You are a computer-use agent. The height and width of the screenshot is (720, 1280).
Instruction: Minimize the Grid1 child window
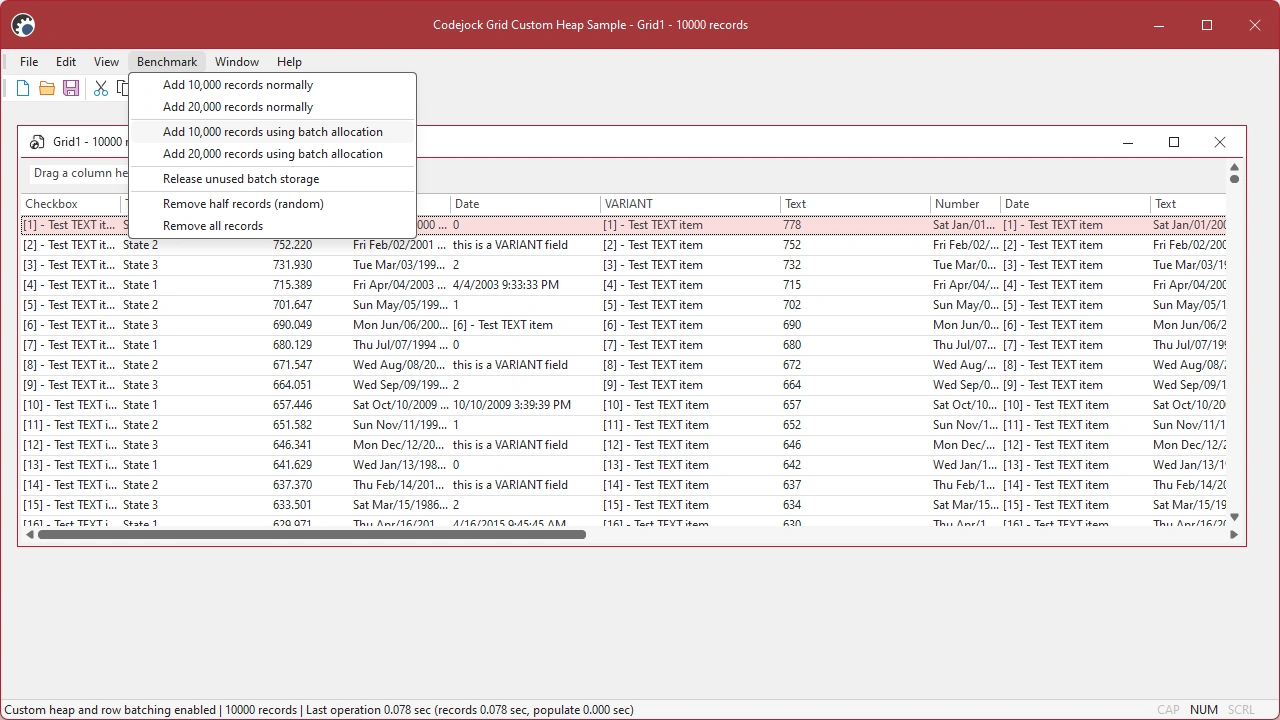pos(1128,142)
